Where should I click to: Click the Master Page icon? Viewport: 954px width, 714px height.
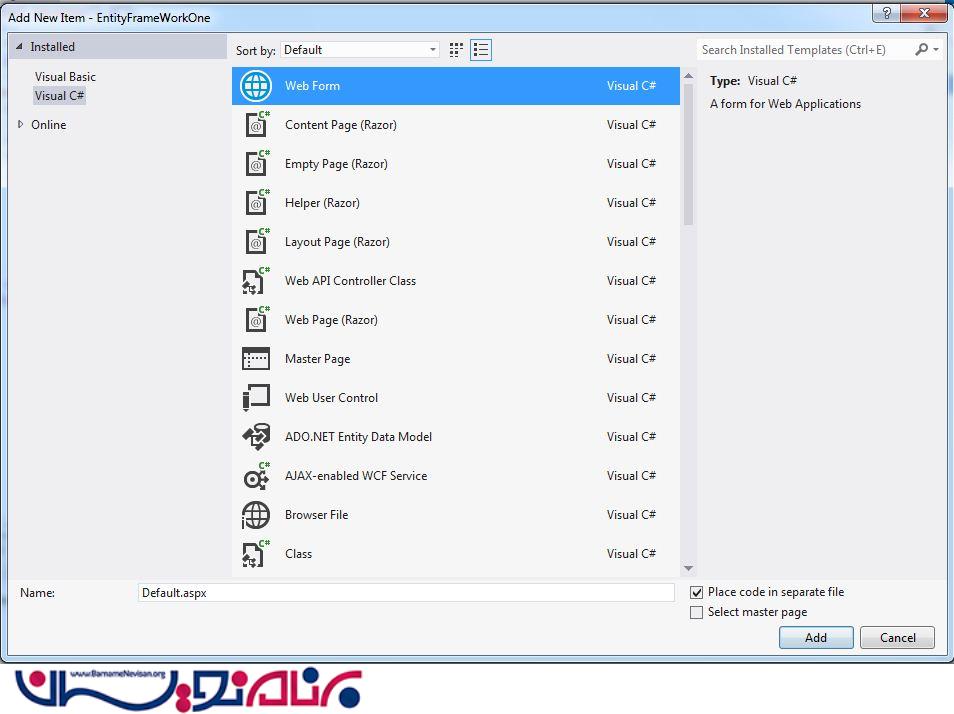[x=256, y=359]
